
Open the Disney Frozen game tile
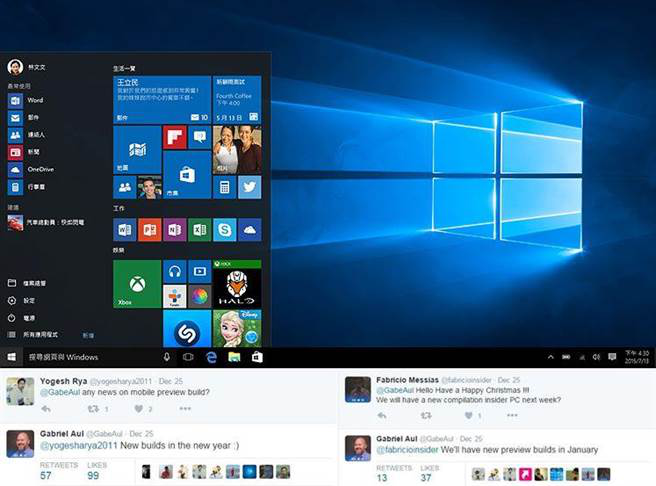pos(237,329)
